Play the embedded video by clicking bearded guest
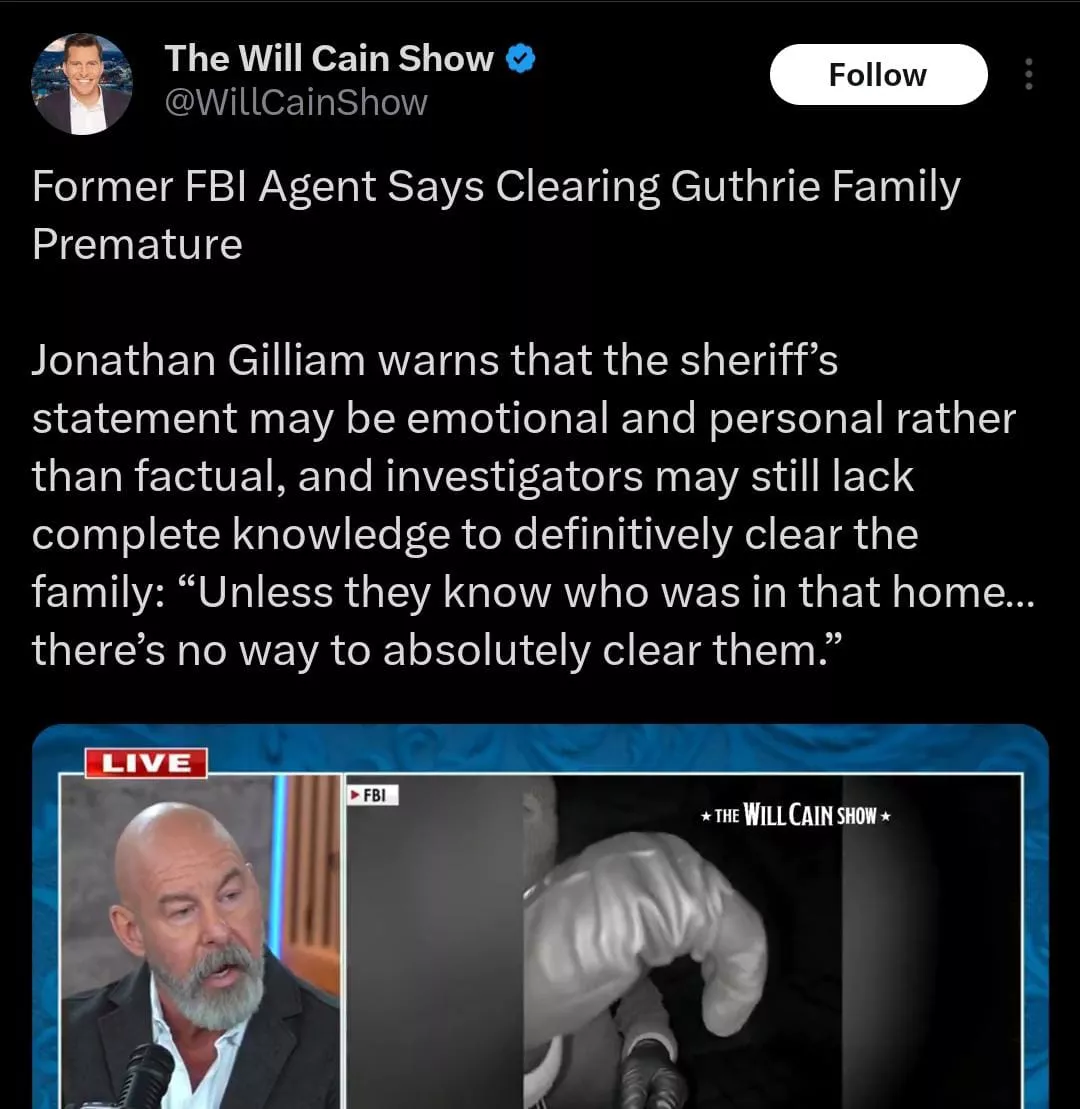Viewport: 1080px width, 1109px height. (x=200, y=941)
